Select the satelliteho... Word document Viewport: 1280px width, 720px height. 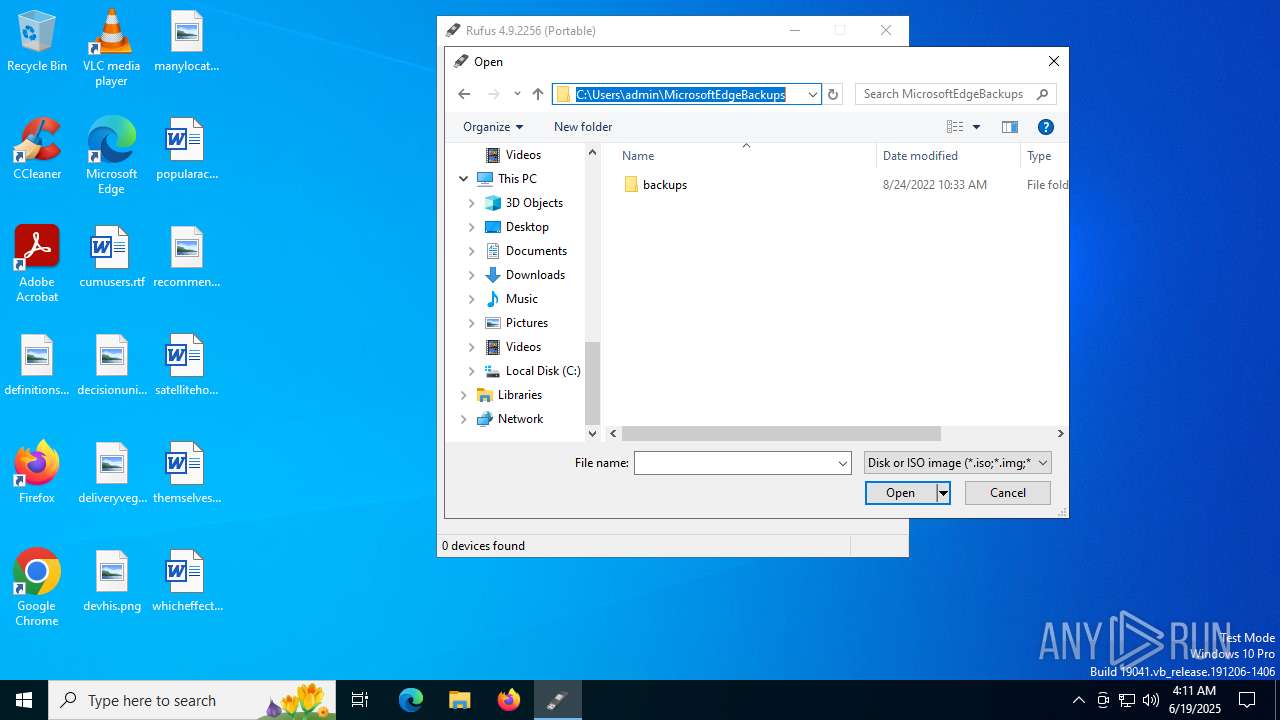coord(187,366)
